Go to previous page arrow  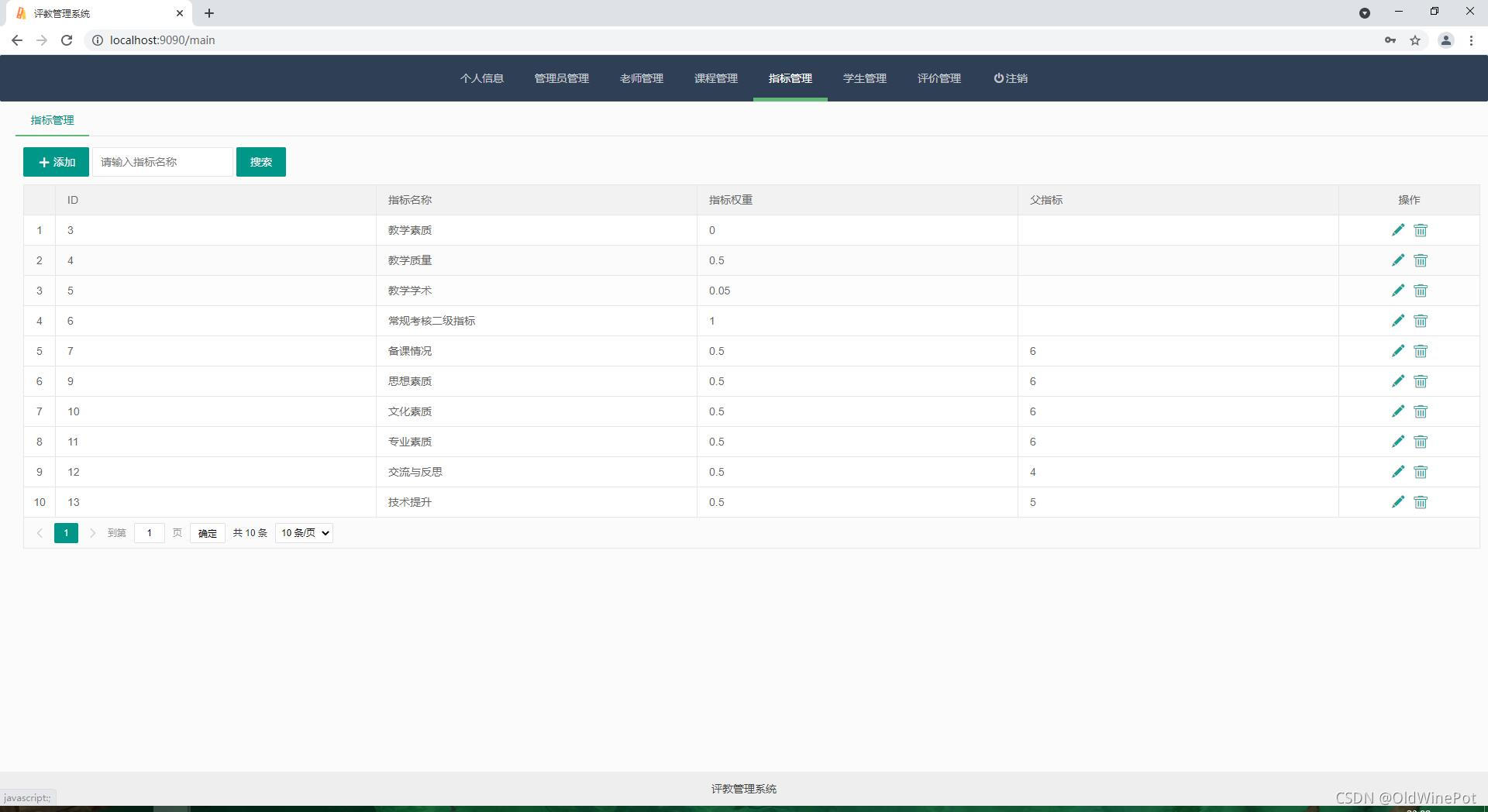point(40,533)
